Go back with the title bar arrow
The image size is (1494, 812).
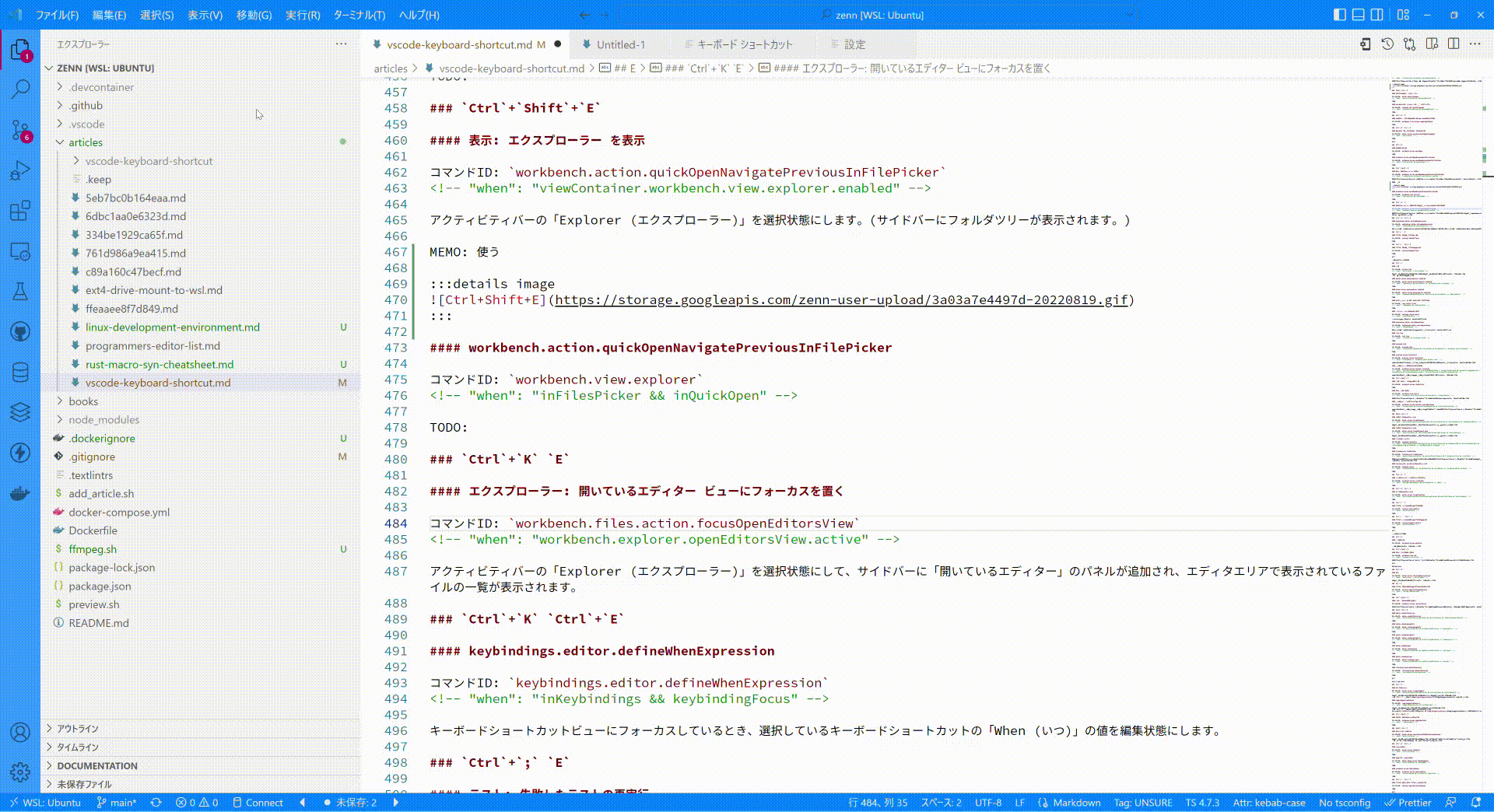pyautogui.click(x=585, y=15)
